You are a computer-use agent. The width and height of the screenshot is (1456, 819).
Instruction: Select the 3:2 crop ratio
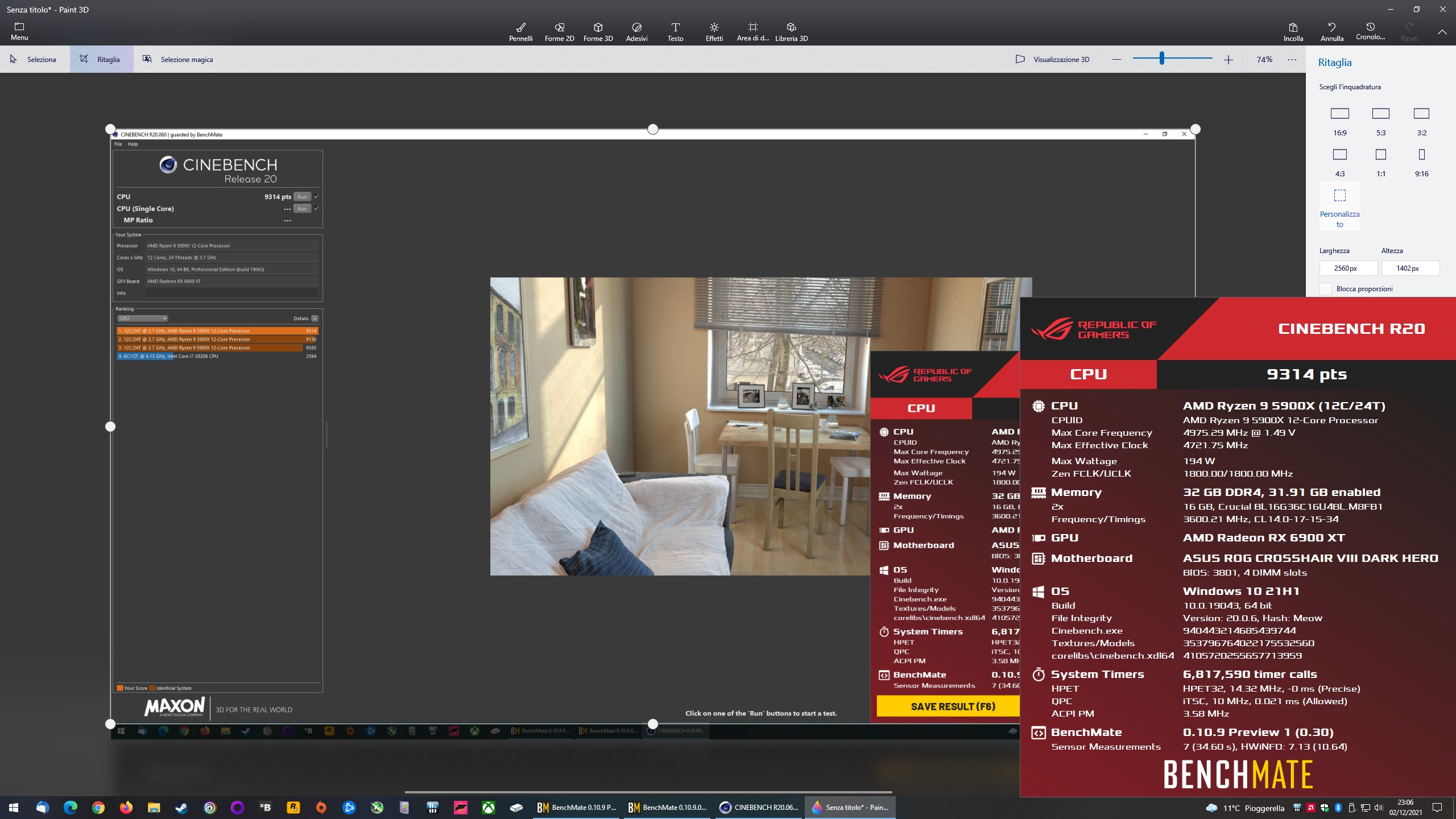[1421, 121]
